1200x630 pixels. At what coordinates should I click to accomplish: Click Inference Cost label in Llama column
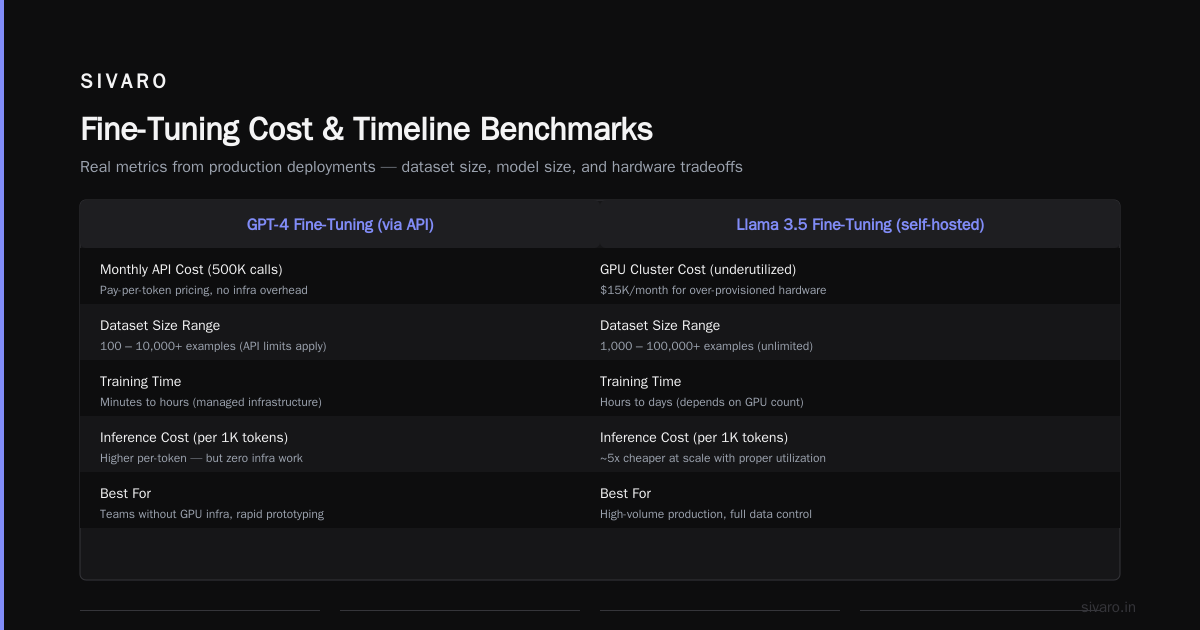694,437
